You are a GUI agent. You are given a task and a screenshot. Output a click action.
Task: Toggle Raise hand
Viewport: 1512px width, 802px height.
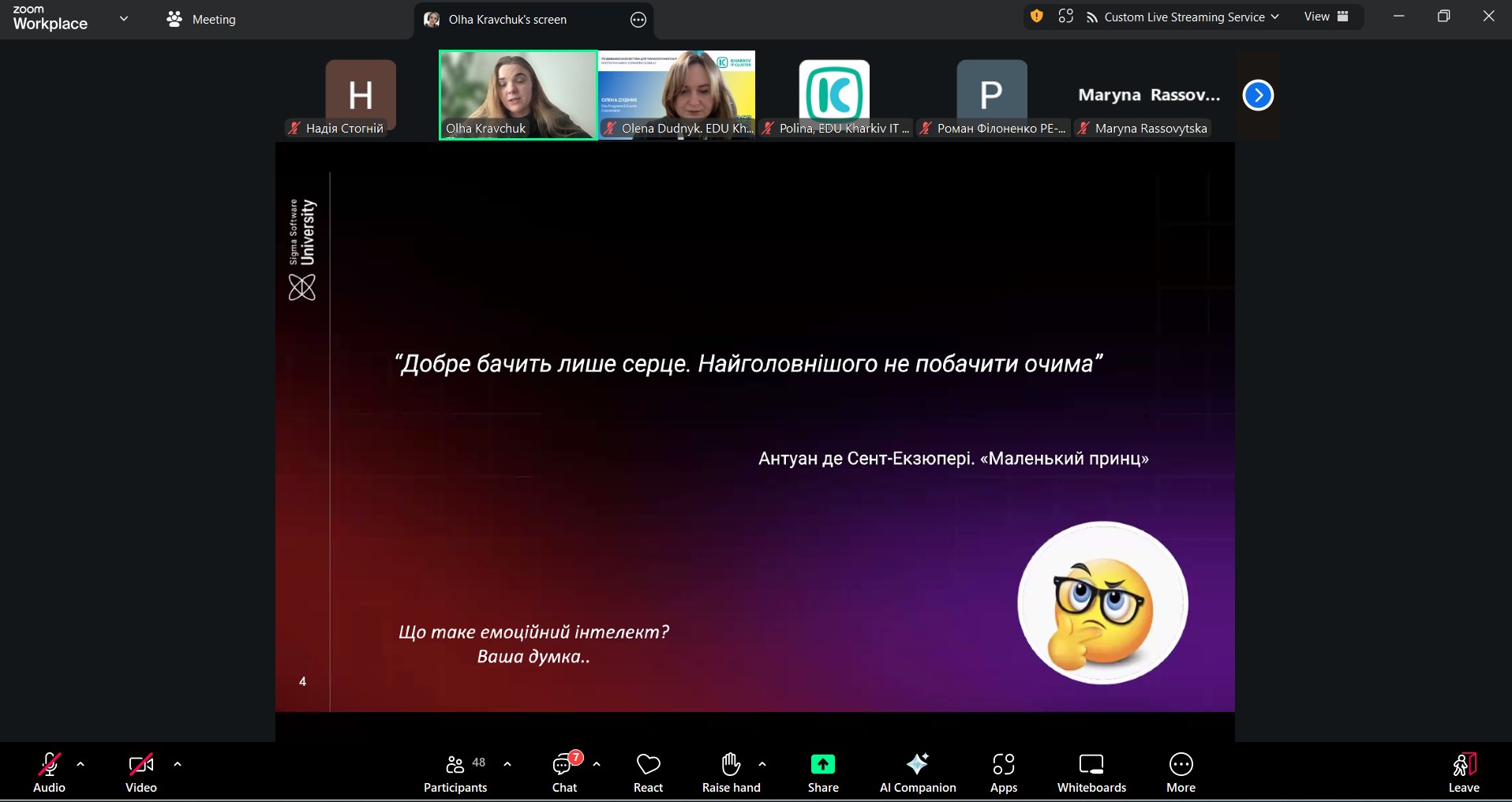[731, 772]
